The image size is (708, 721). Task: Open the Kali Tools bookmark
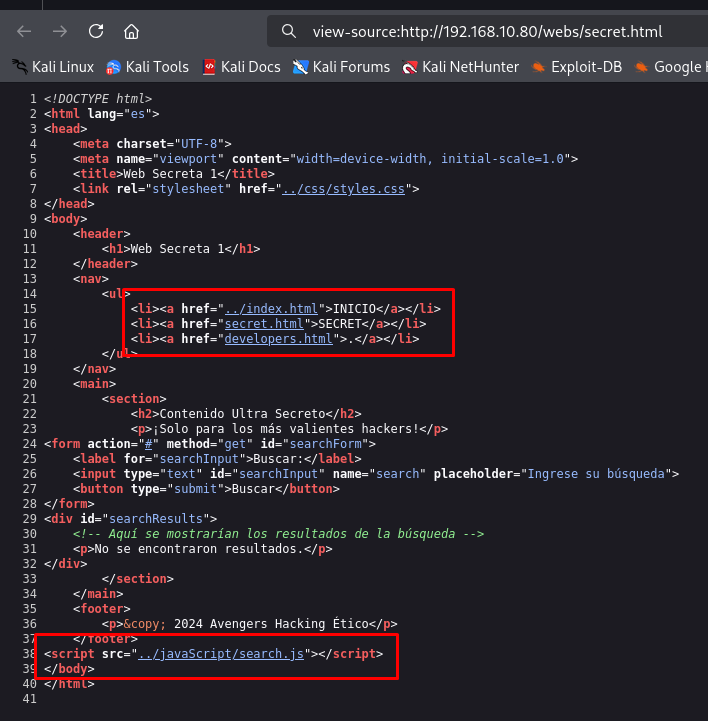click(x=147, y=67)
